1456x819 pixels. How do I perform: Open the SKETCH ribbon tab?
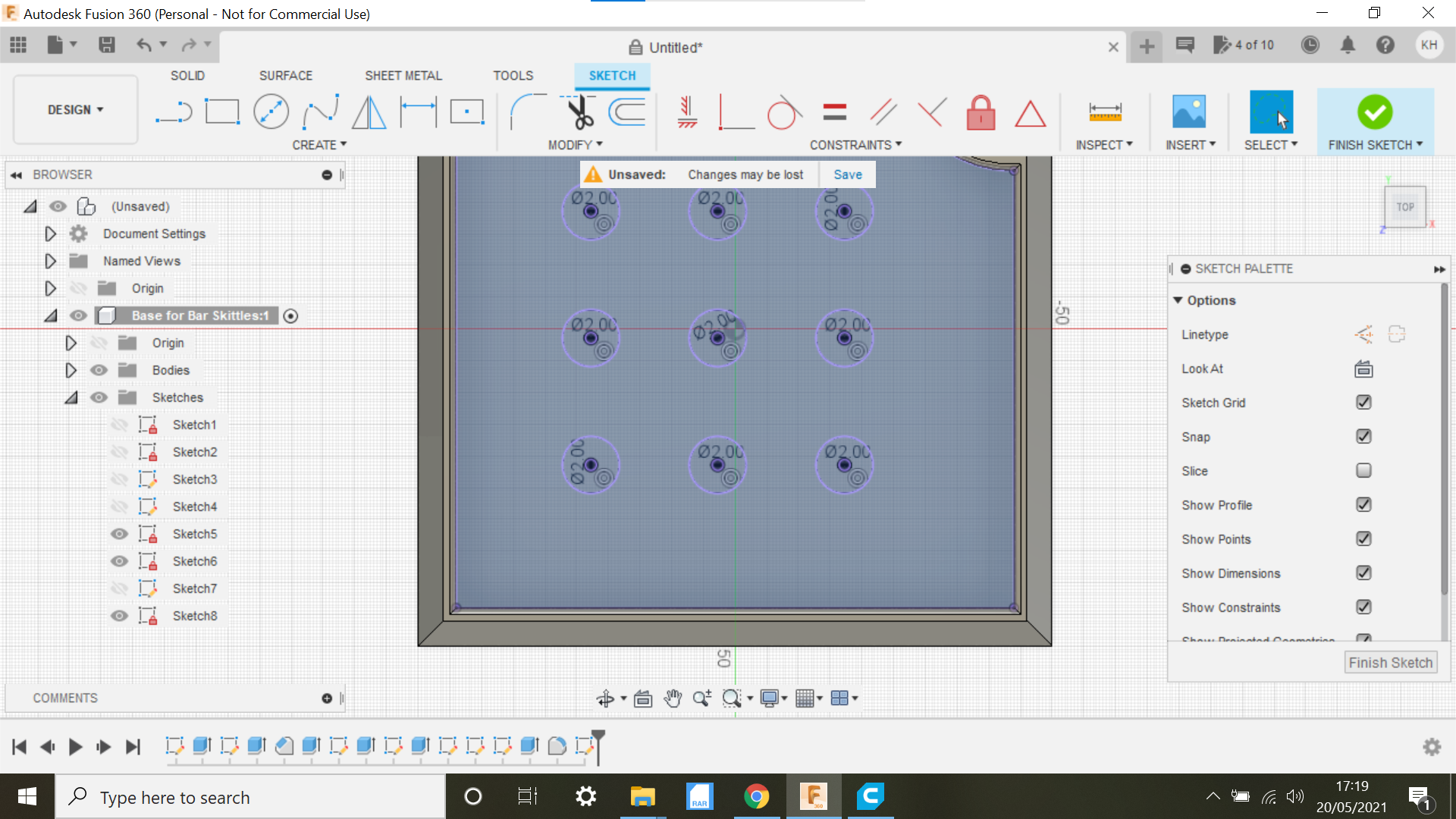[x=611, y=75]
